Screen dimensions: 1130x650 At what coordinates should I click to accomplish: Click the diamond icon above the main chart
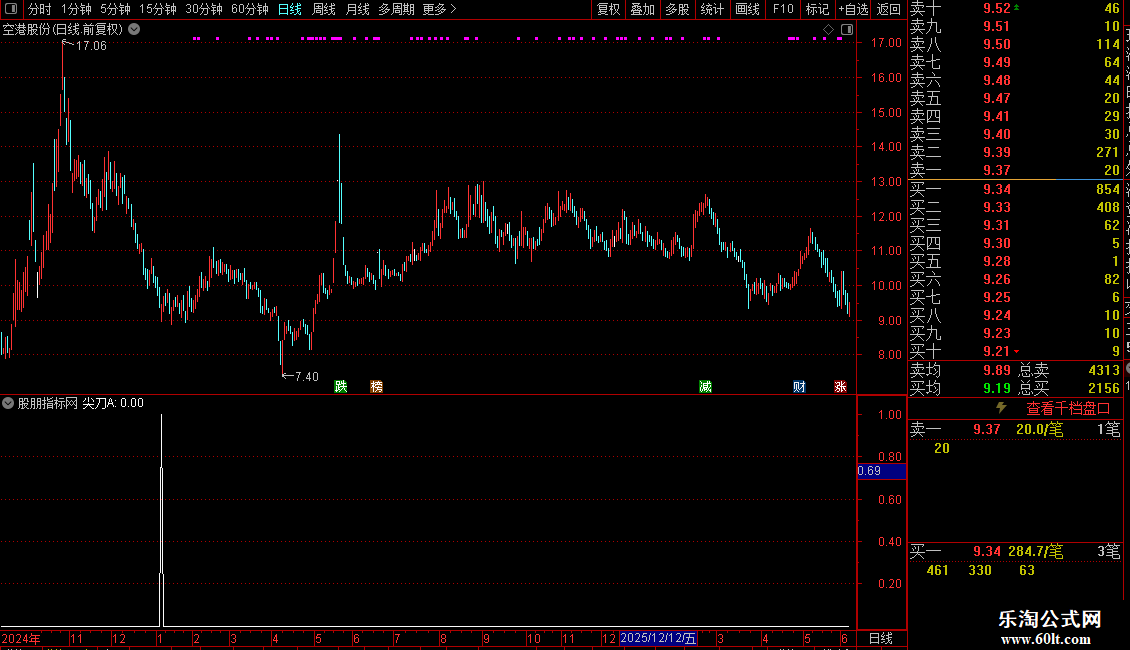coord(828,30)
